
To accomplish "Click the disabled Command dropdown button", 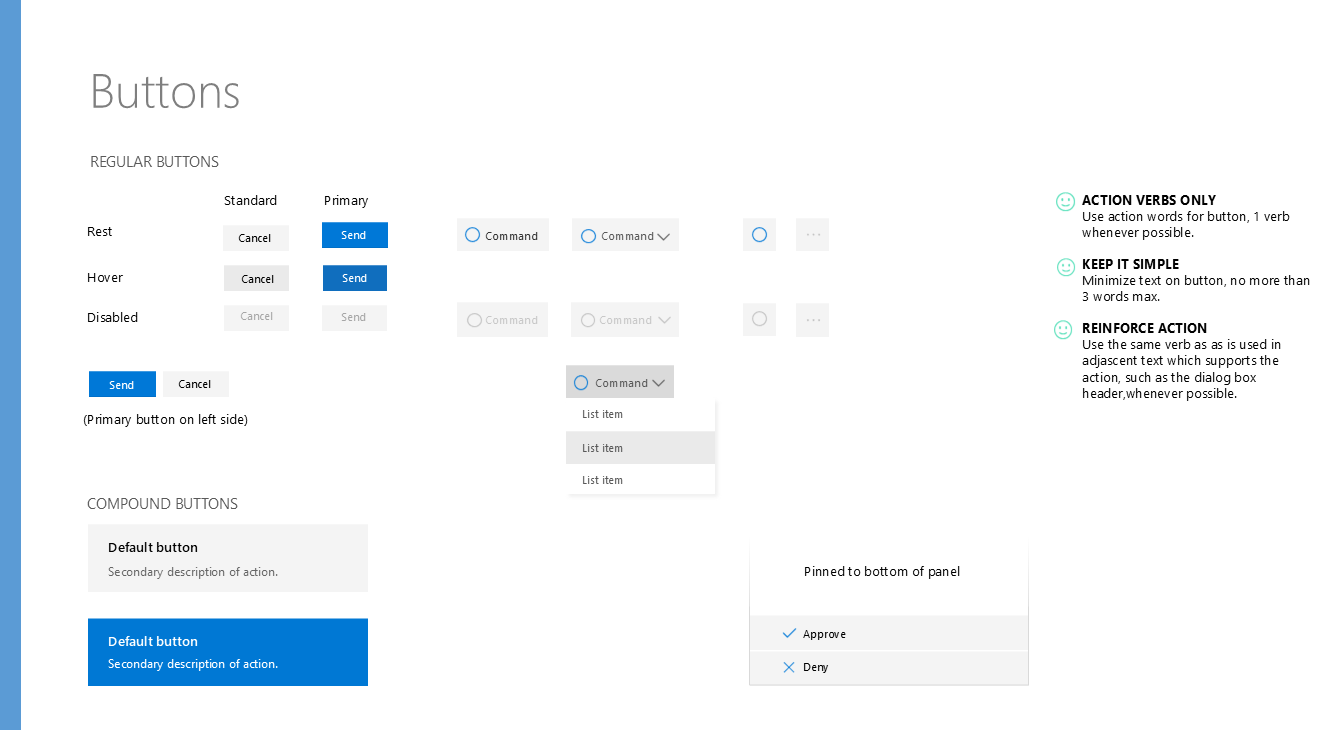I will pyautogui.click(x=625, y=320).
